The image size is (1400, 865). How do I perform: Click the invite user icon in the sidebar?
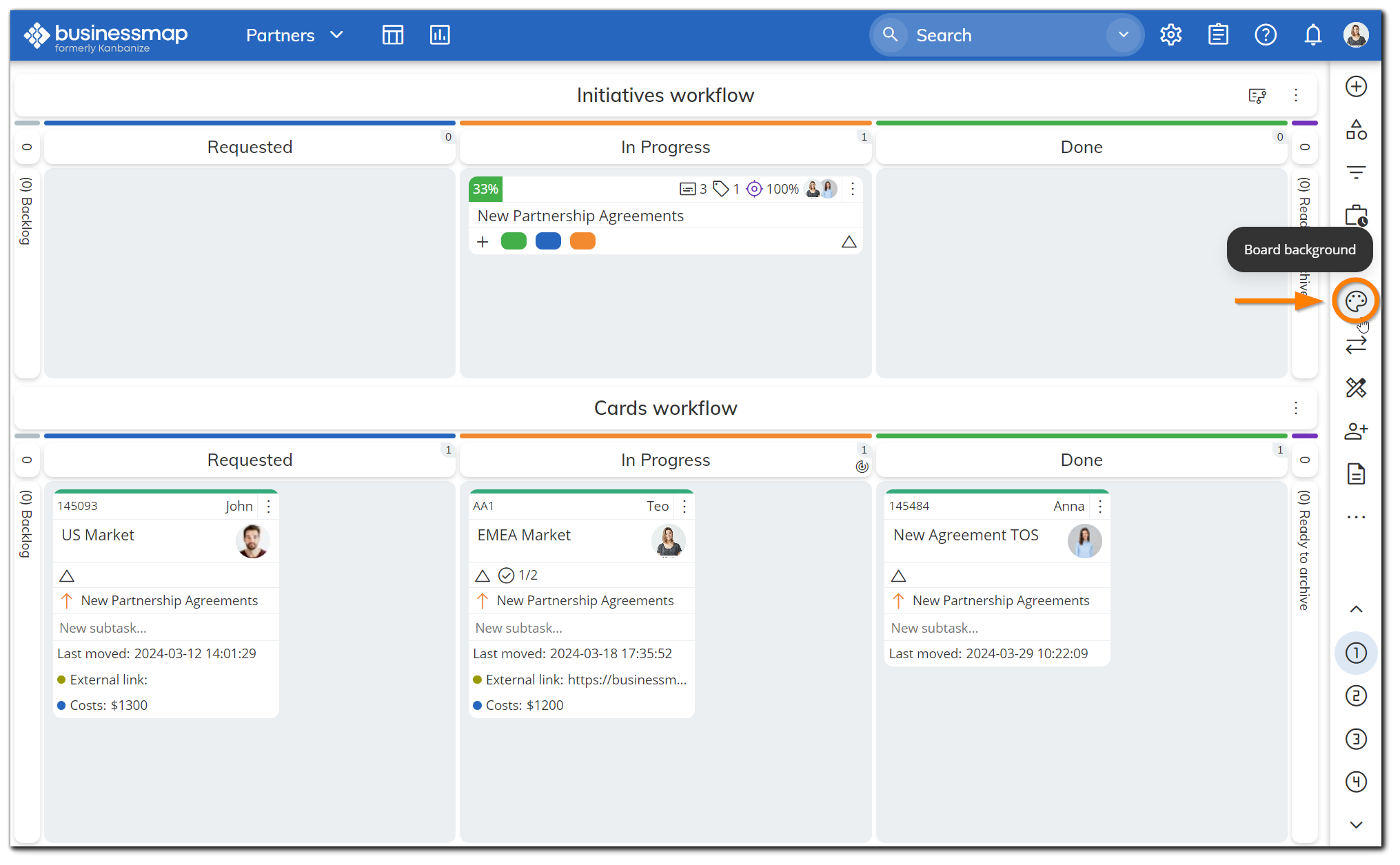click(x=1355, y=431)
